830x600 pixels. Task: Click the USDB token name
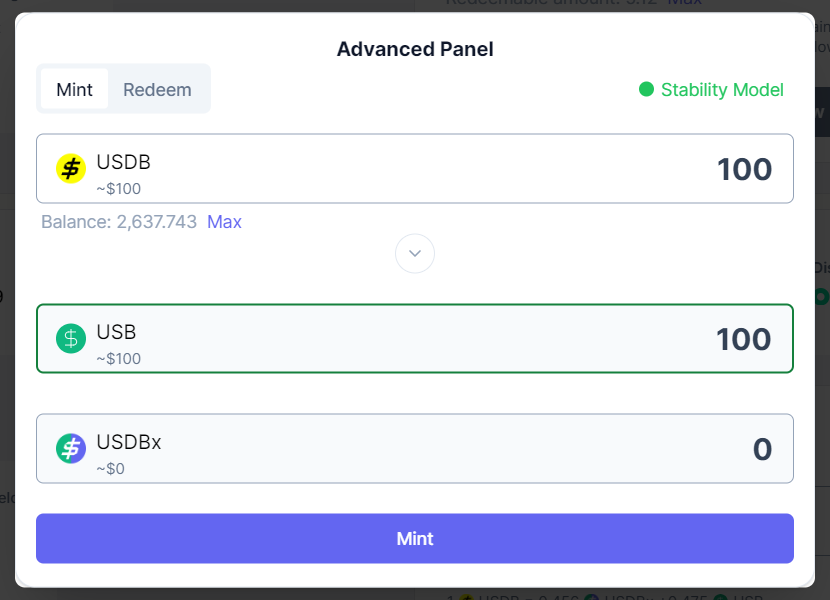pos(124,162)
